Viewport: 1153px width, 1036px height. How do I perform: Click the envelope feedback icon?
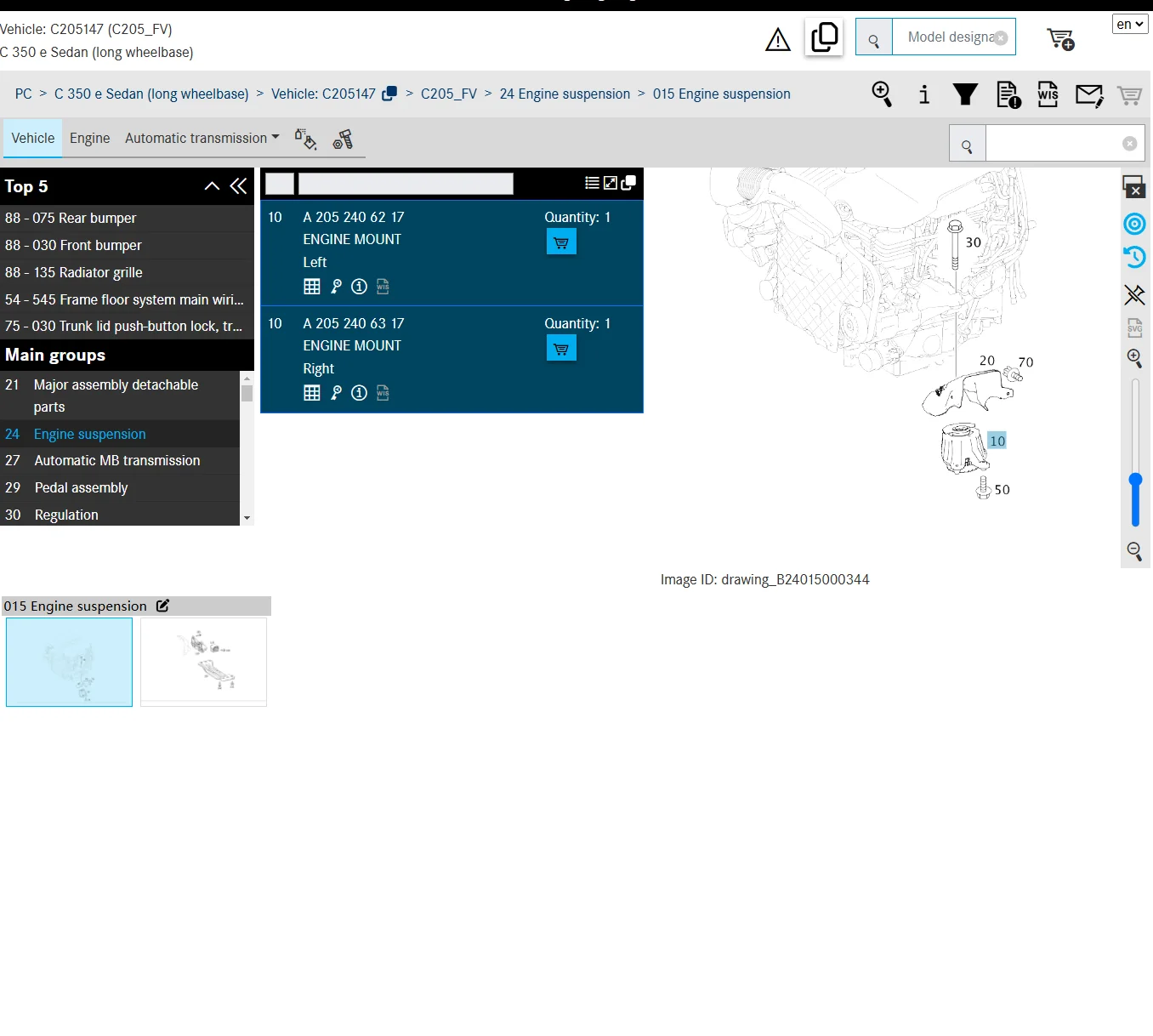(x=1089, y=95)
